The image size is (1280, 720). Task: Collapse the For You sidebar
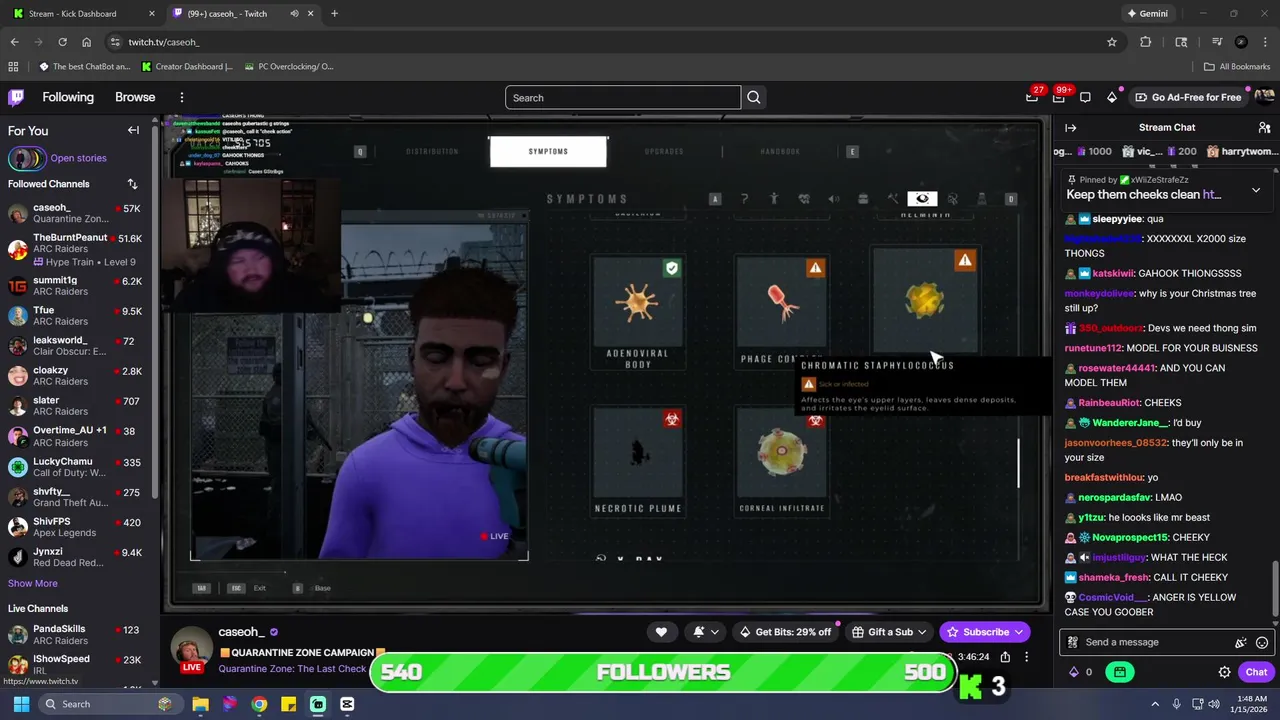tap(133, 130)
